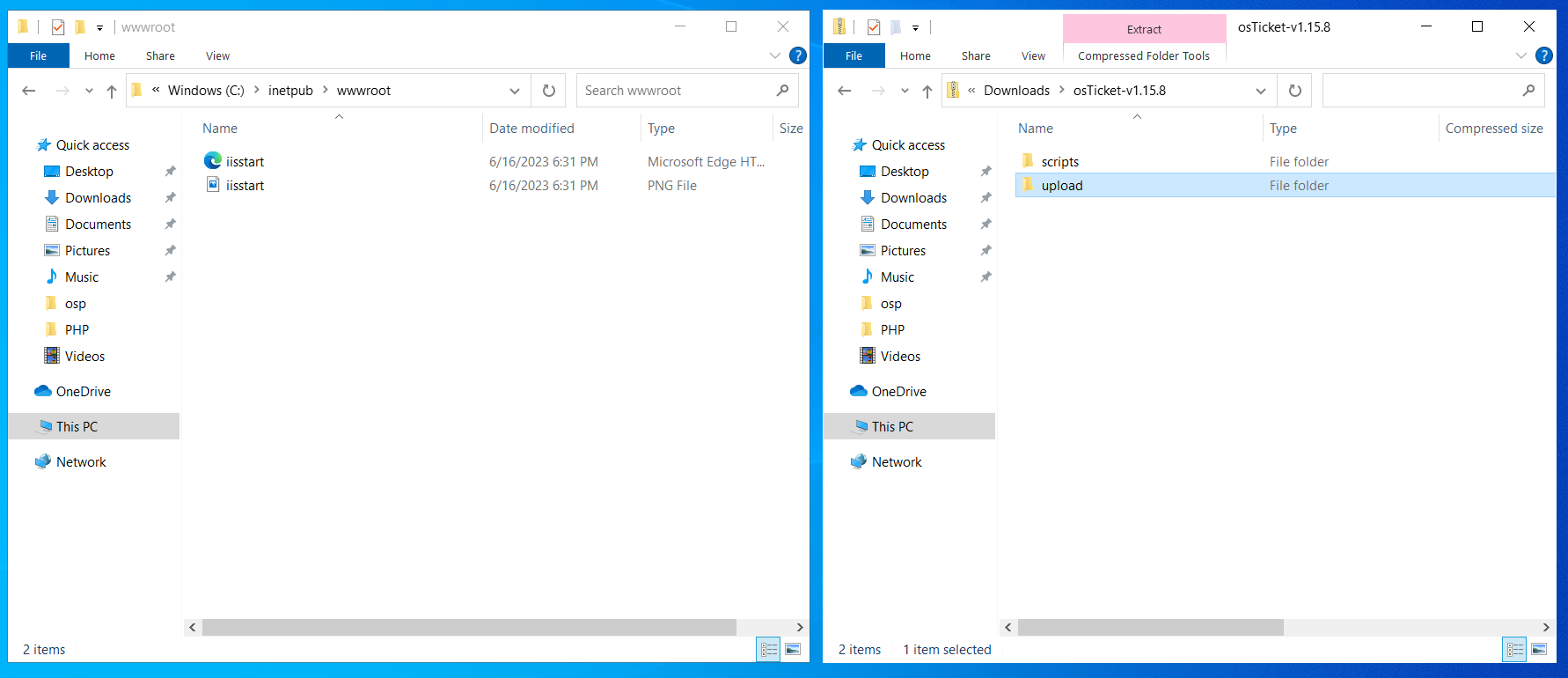Image resolution: width=1568 pixels, height=678 pixels.
Task: Click Properties quick access icon in osTicket titlebar
Action: [874, 27]
